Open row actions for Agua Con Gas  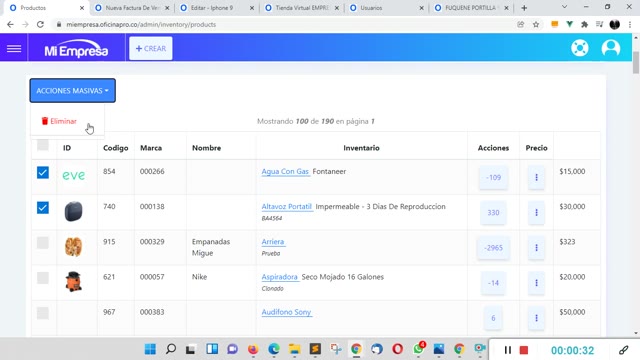coord(536,177)
